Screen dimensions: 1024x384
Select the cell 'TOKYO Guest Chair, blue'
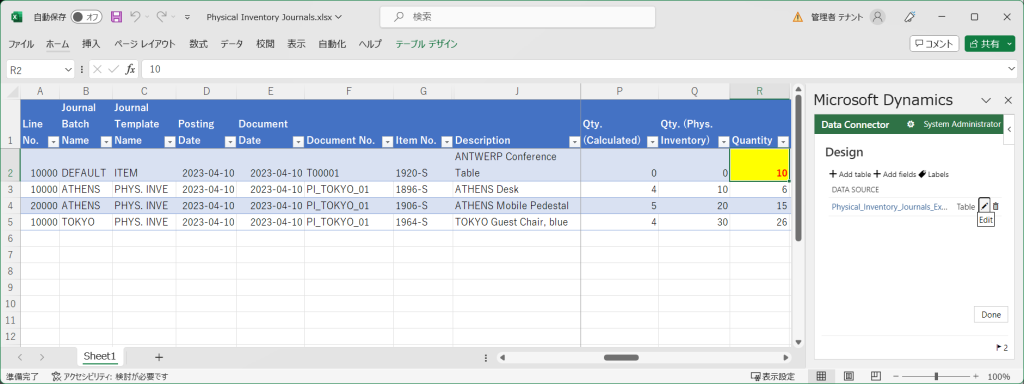pos(517,222)
